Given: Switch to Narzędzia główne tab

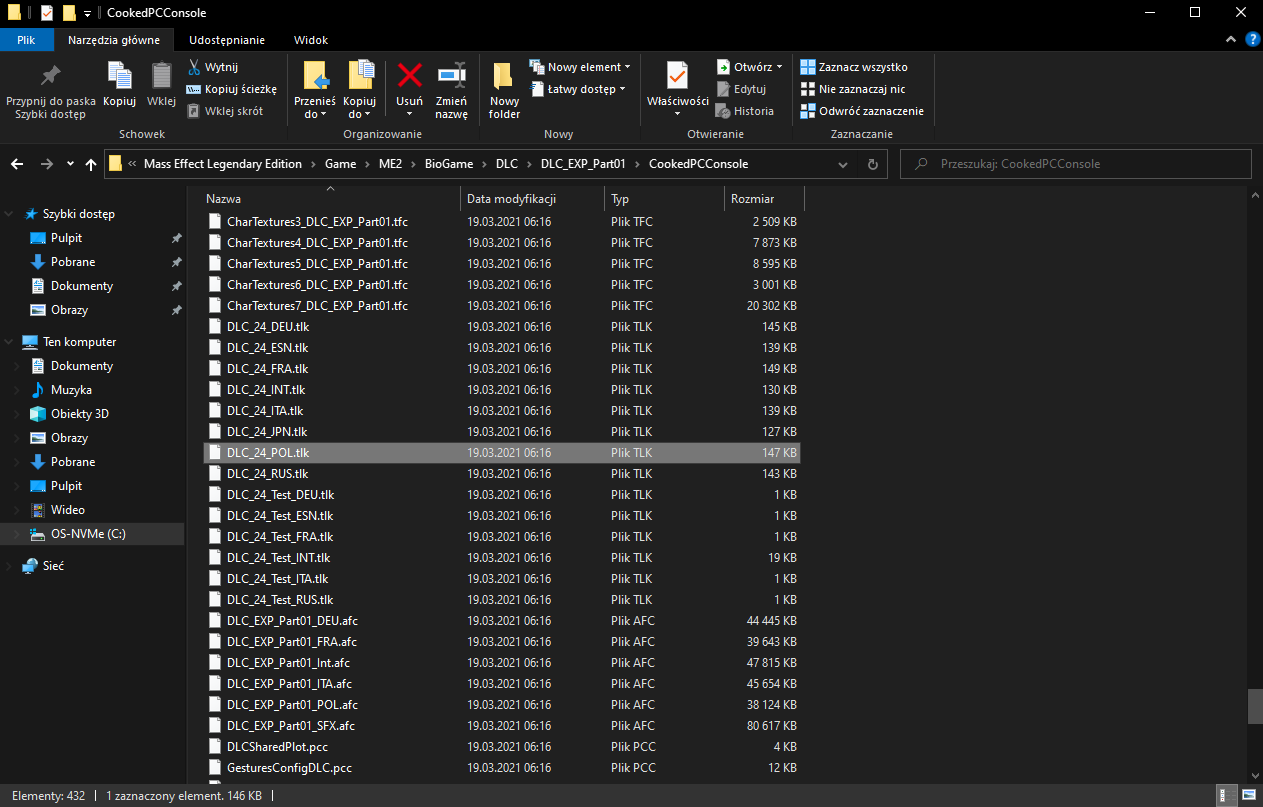Looking at the screenshot, I should (114, 40).
